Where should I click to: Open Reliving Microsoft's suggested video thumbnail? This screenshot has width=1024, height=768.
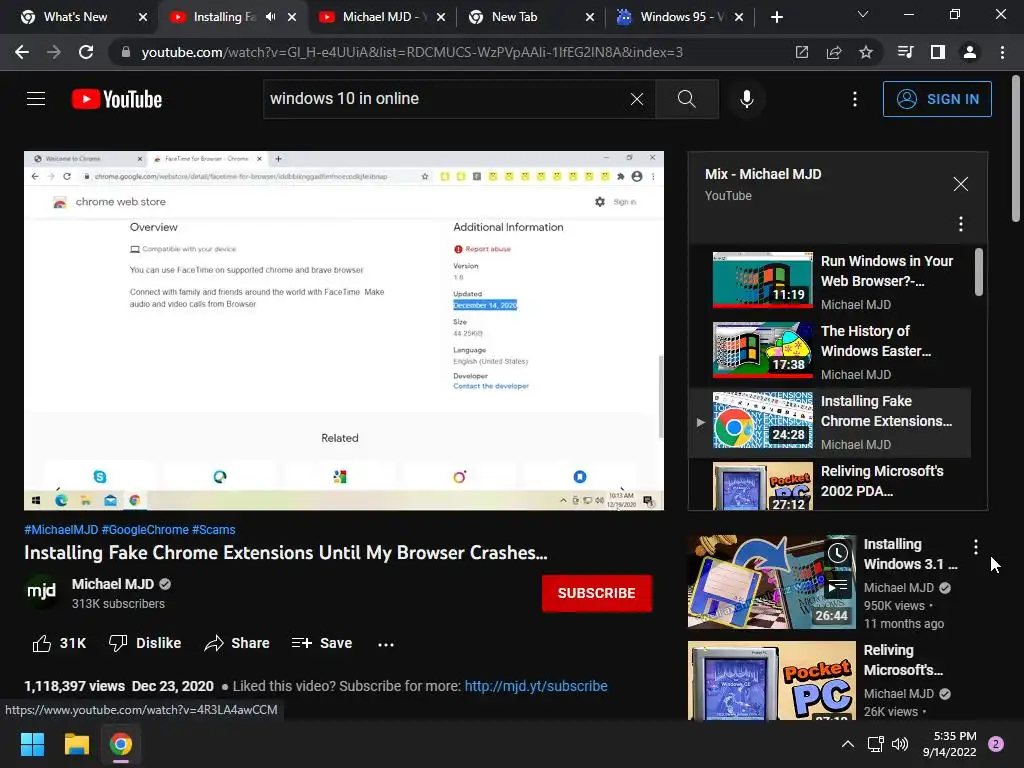[x=771, y=680]
